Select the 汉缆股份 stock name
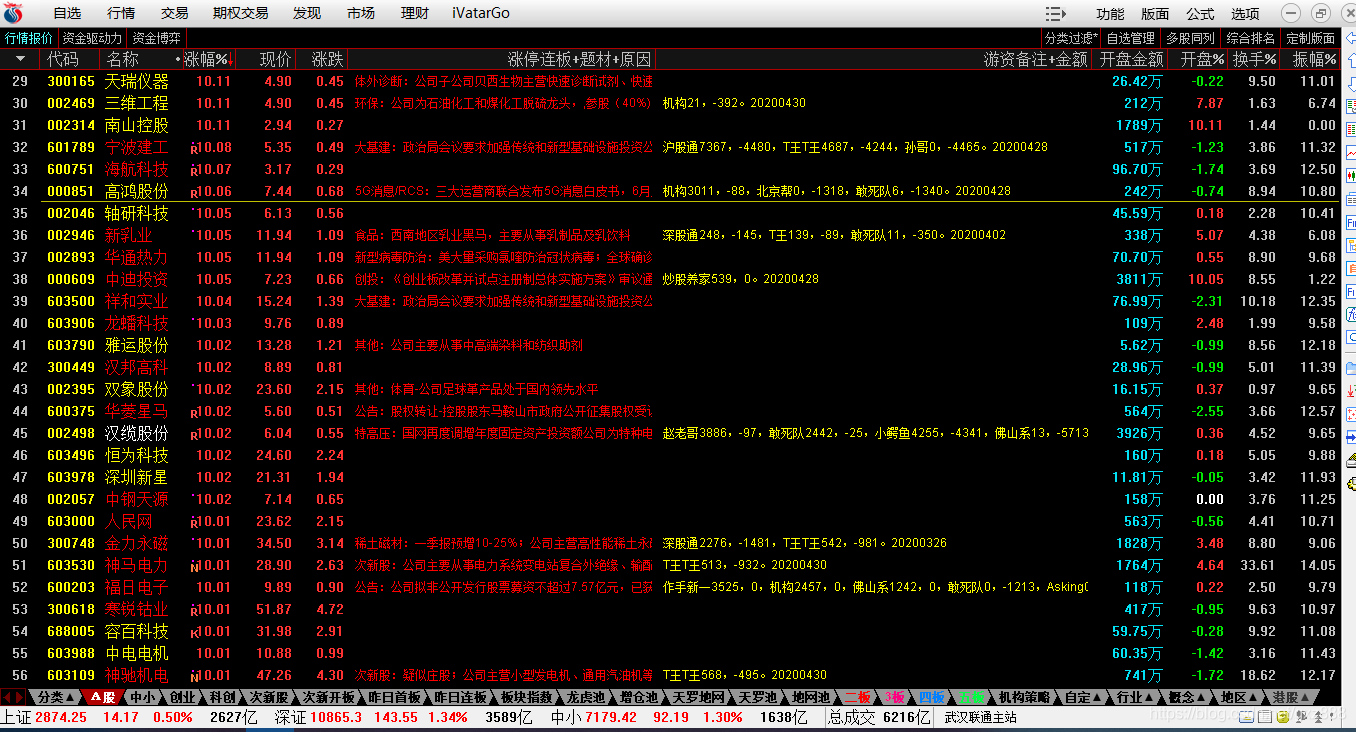 (x=137, y=433)
